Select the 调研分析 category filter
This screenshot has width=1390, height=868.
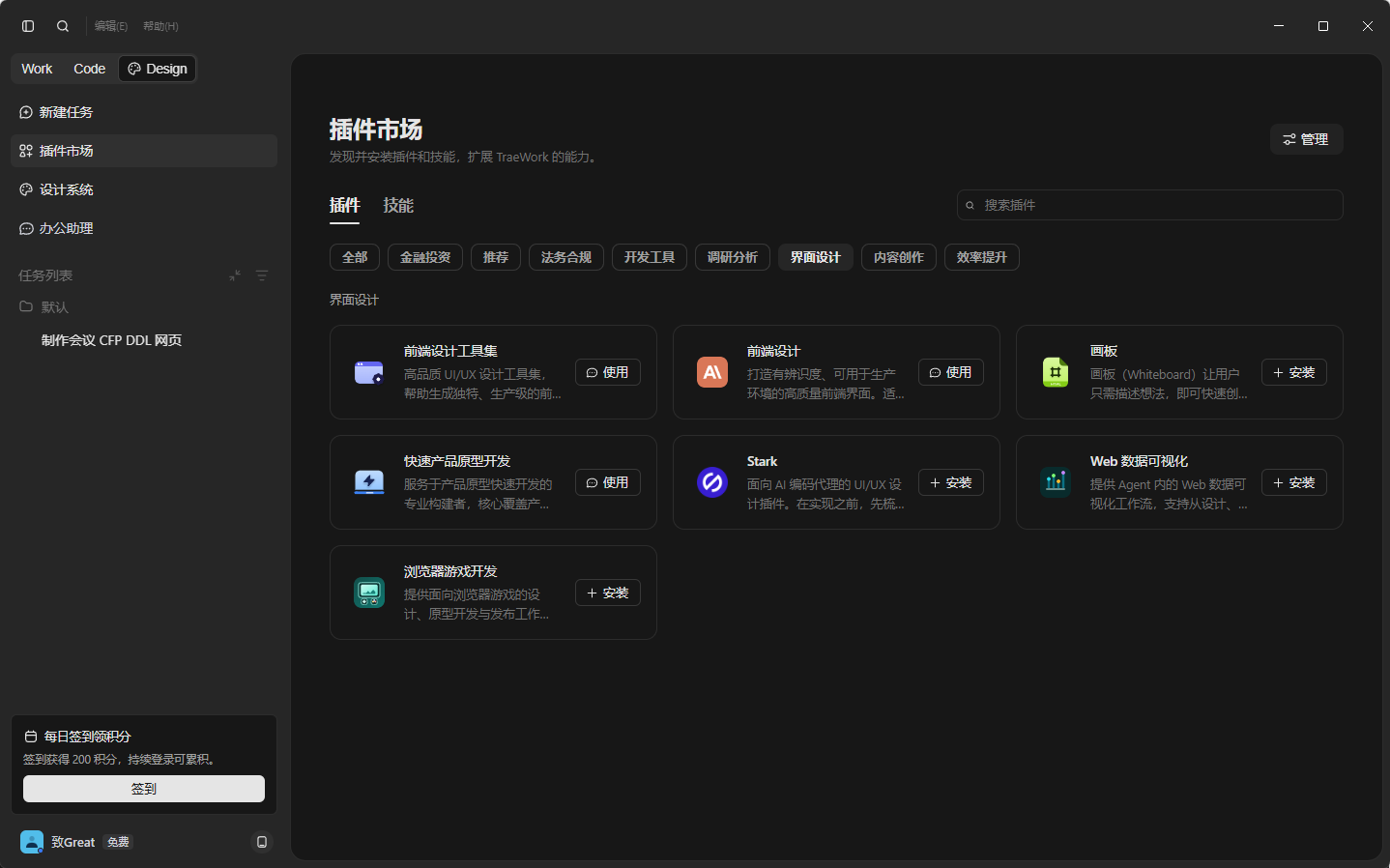pyautogui.click(x=733, y=257)
